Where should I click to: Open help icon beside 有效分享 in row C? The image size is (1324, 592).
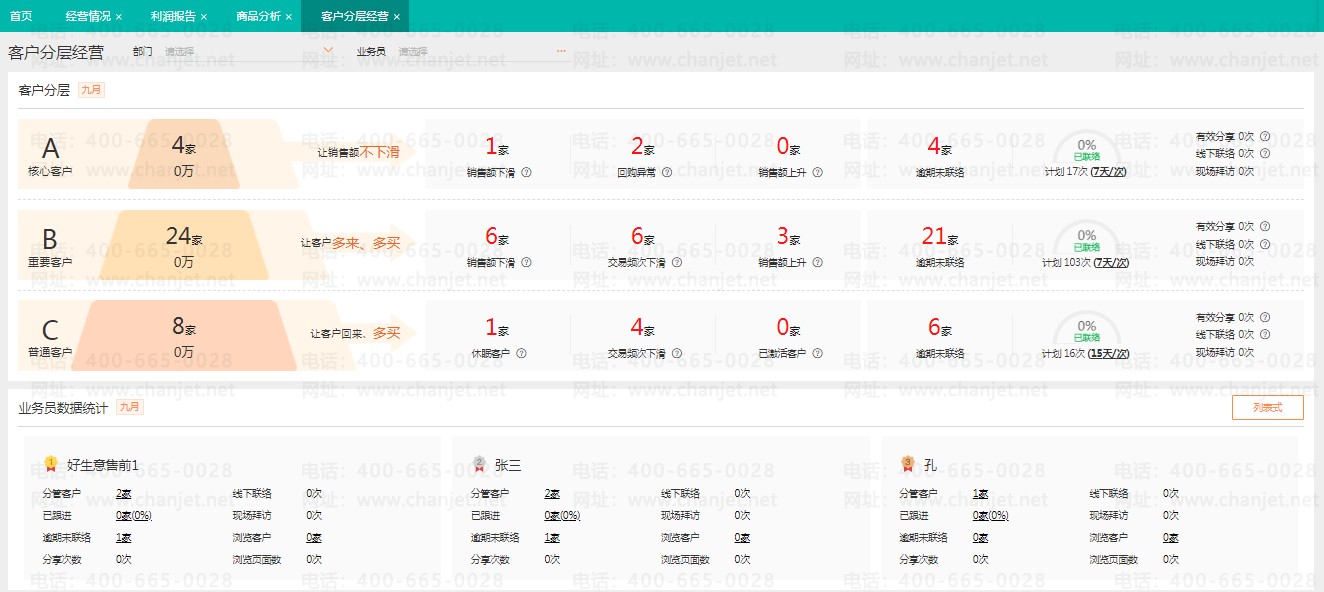tap(1265, 317)
